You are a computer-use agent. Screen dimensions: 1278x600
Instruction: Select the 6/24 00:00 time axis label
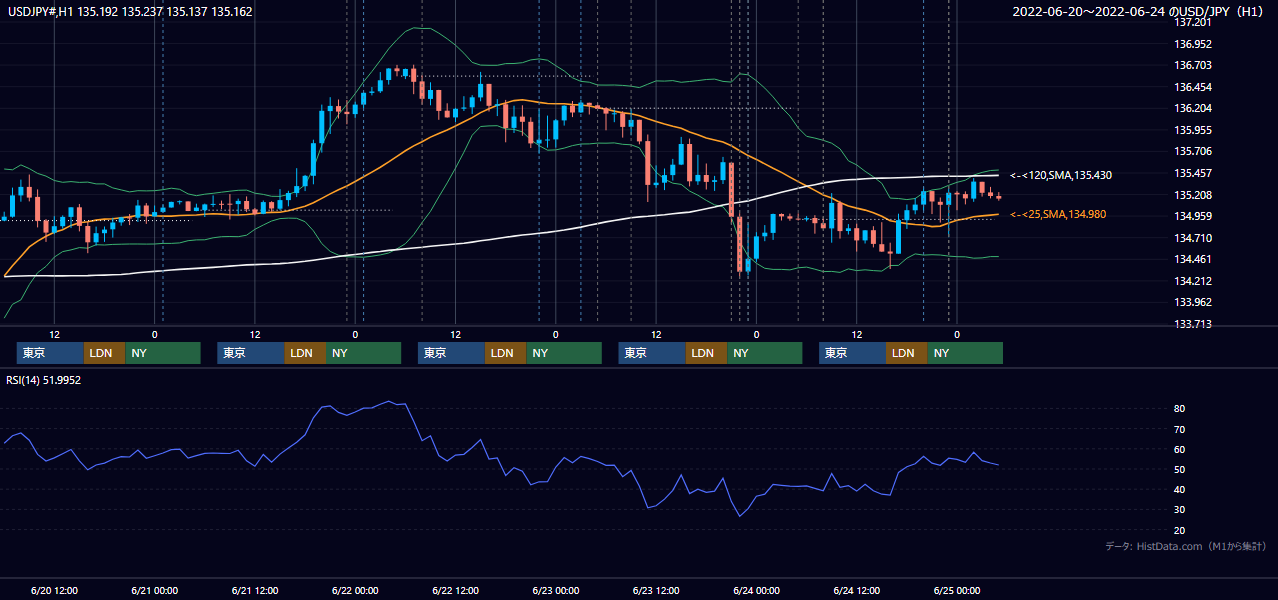[x=756, y=590]
